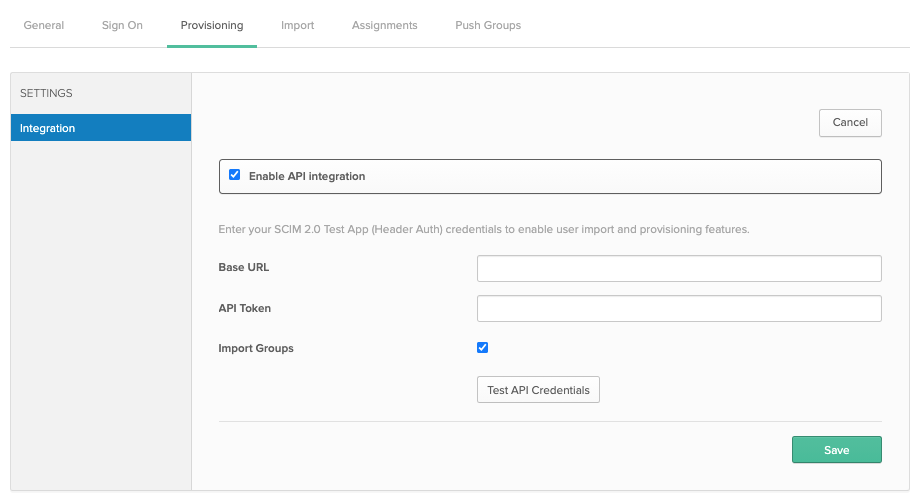Select the Provisioning tab
This screenshot has height=501, width=918.
pos(211,25)
